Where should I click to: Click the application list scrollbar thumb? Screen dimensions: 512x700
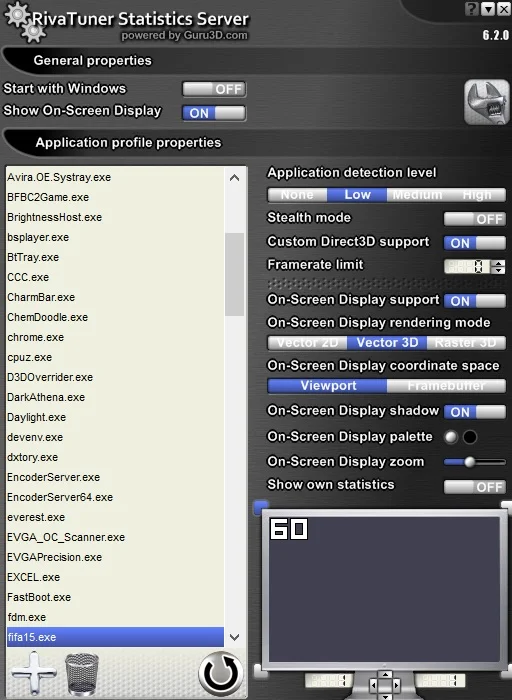[x=234, y=274]
